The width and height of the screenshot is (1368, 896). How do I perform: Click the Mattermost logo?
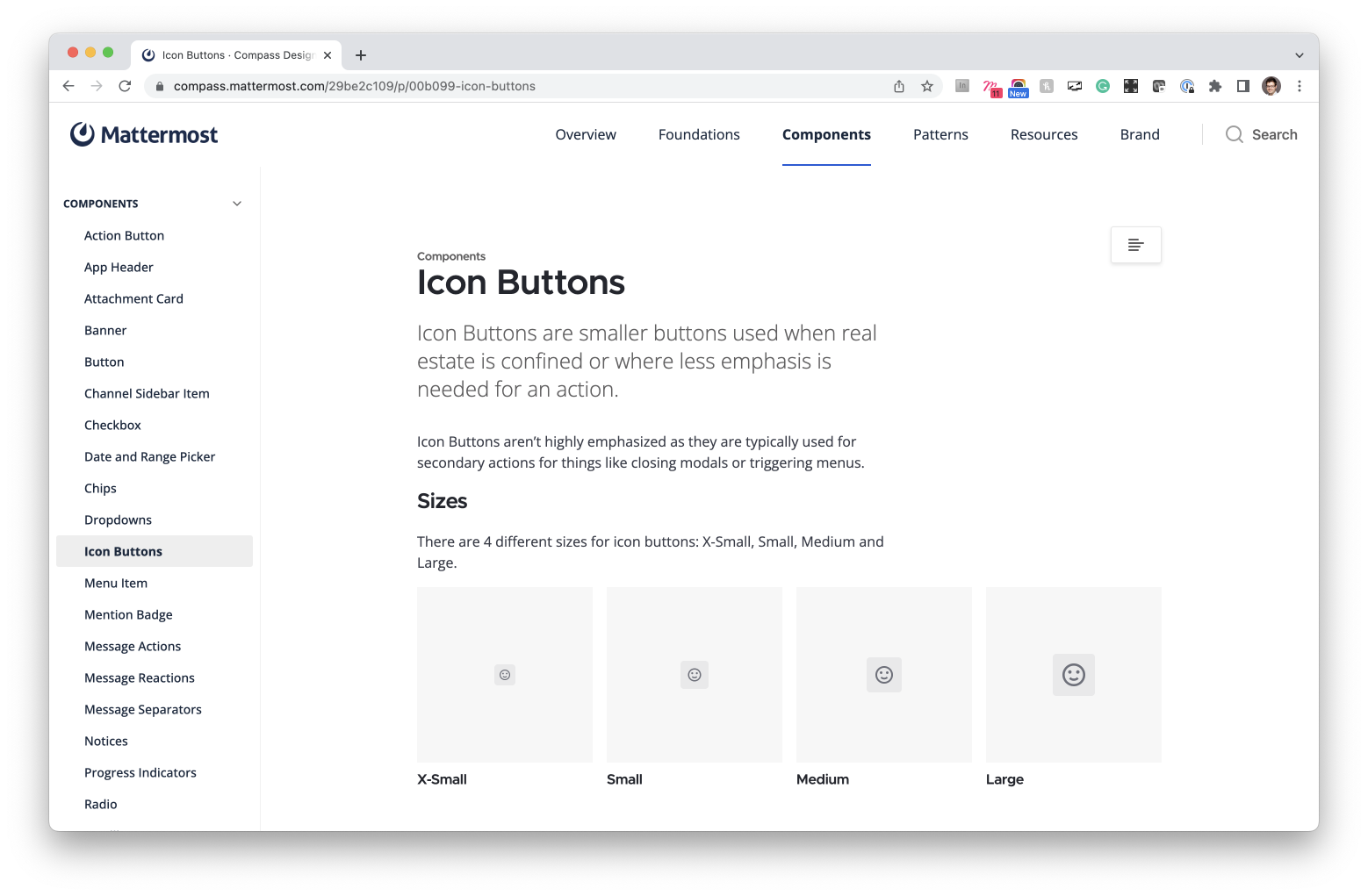coord(144,134)
